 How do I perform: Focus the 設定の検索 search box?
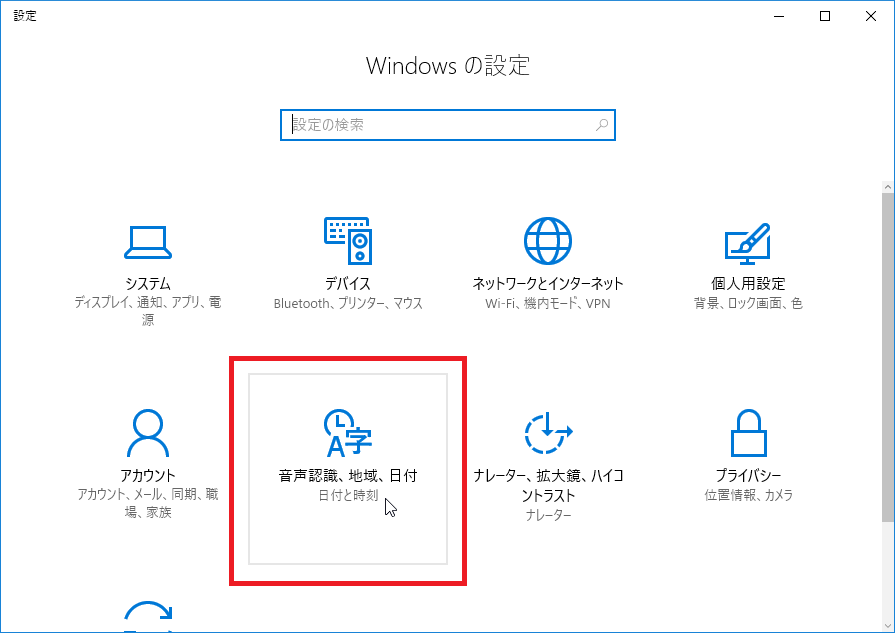pyautogui.click(x=448, y=124)
